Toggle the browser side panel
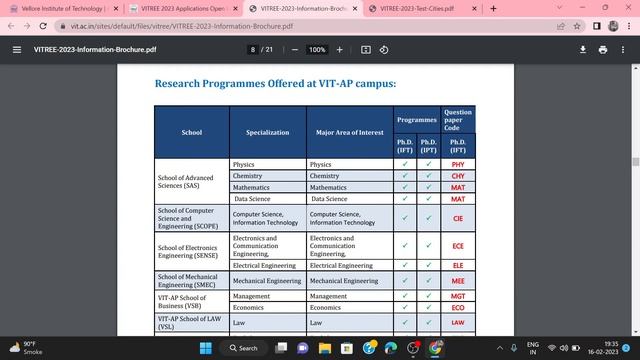This screenshot has width=640, height=360. click(597, 26)
